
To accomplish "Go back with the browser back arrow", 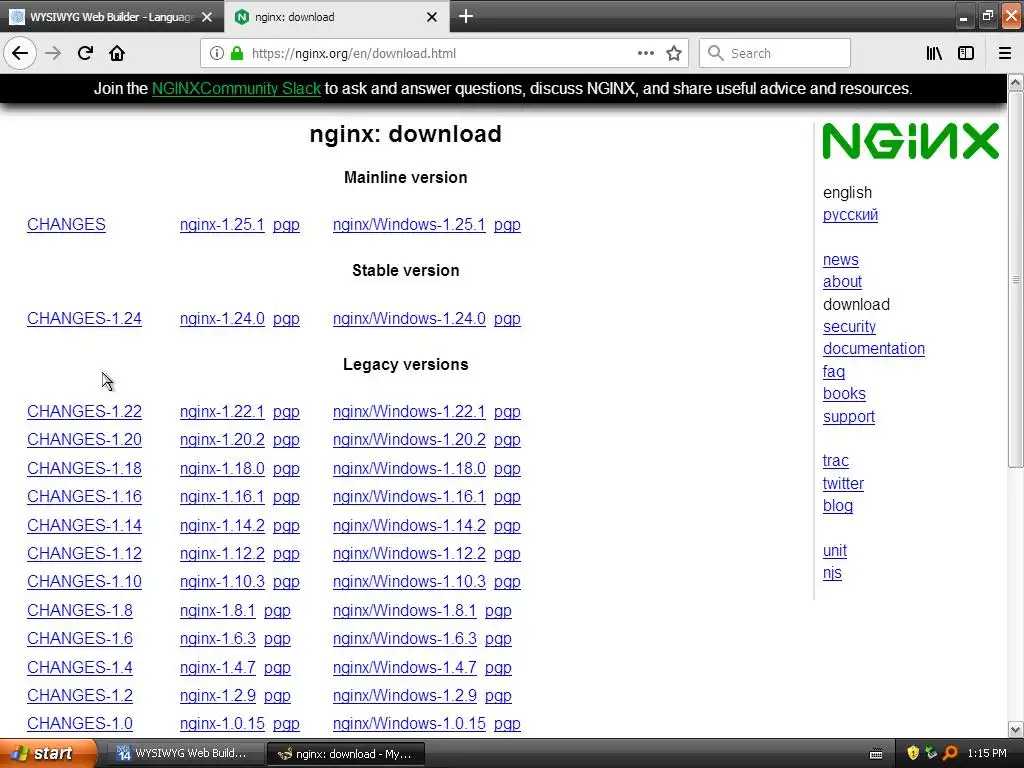I will point(20,54).
